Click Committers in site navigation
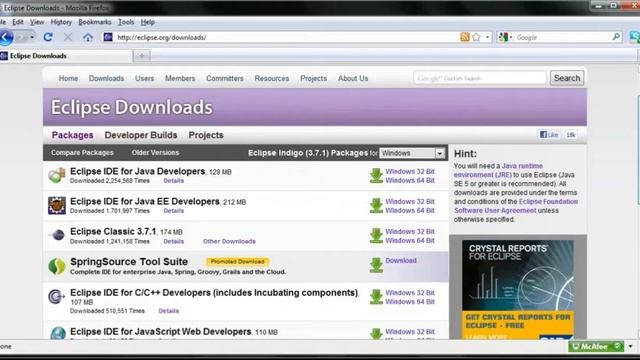The height and width of the screenshot is (360, 640). 225,78
